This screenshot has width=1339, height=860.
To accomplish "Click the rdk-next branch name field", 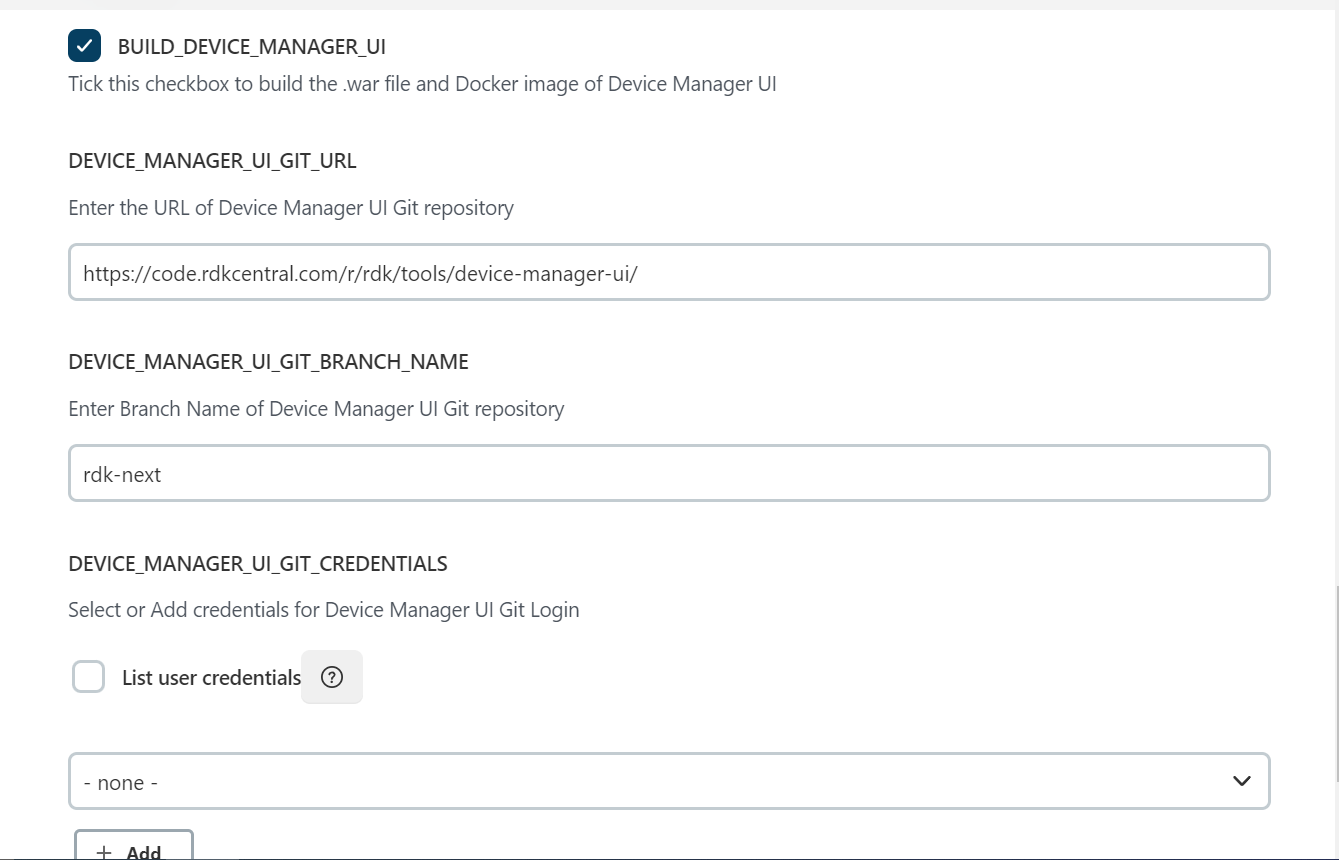I will click(668, 473).
